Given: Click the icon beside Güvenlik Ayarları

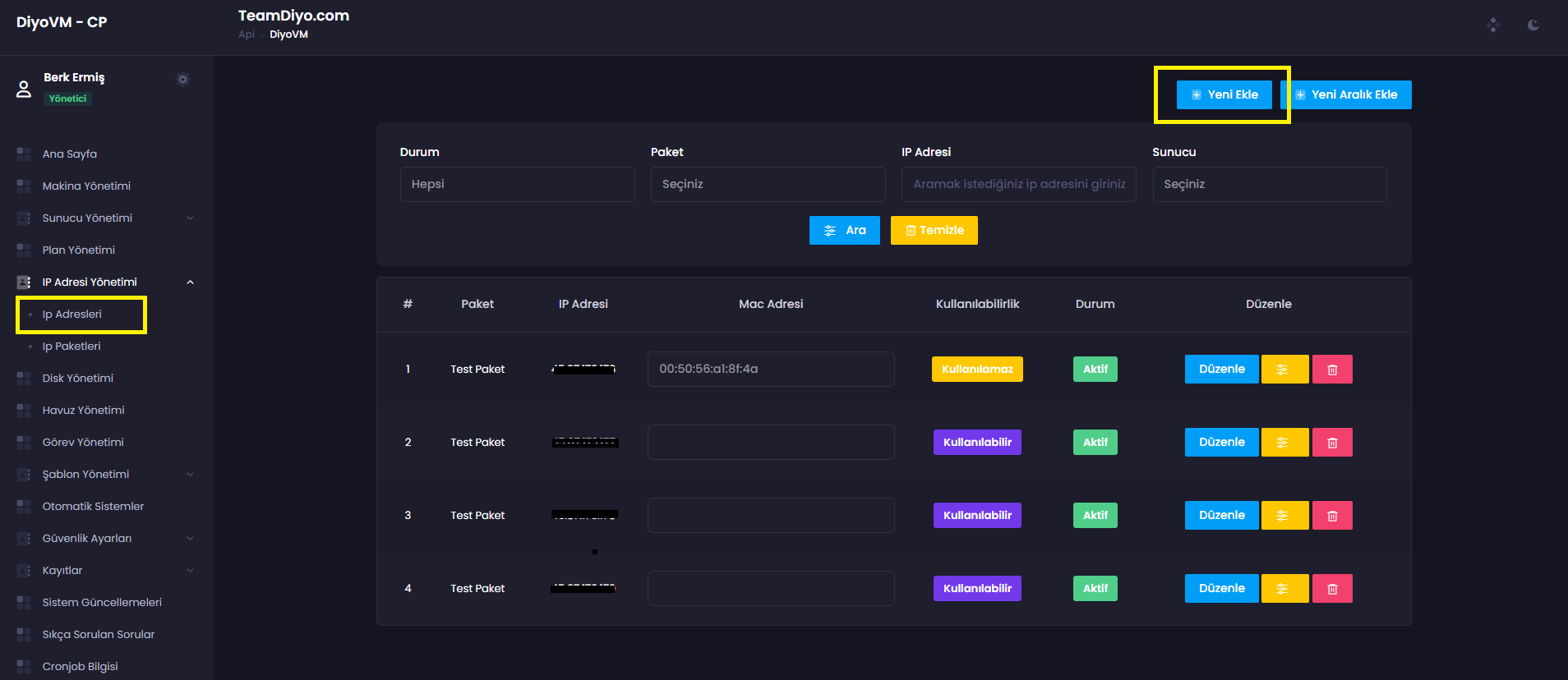Looking at the screenshot, I should [24, 538].
